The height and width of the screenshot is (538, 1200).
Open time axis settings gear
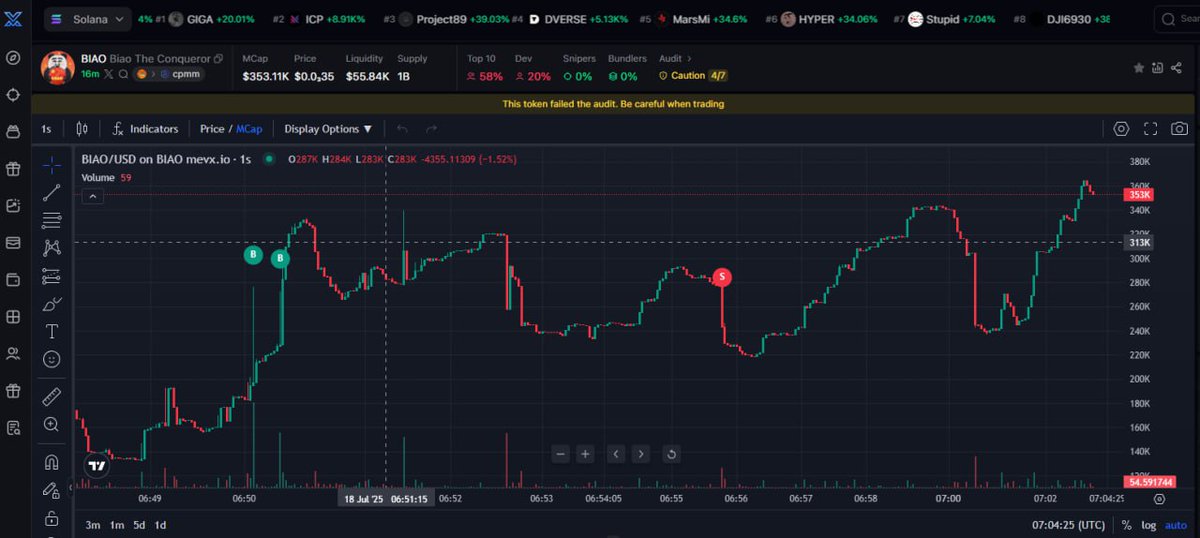coord(1159,498)
